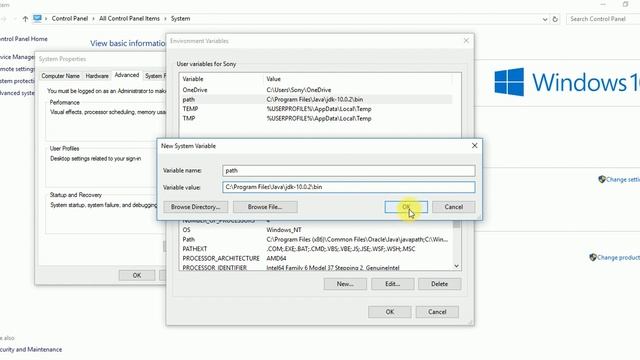The height and width of the screenshot is (360, 640).
Task: Open Control Panel breadcrumb in address bar
Action: (x=70, y=19)
